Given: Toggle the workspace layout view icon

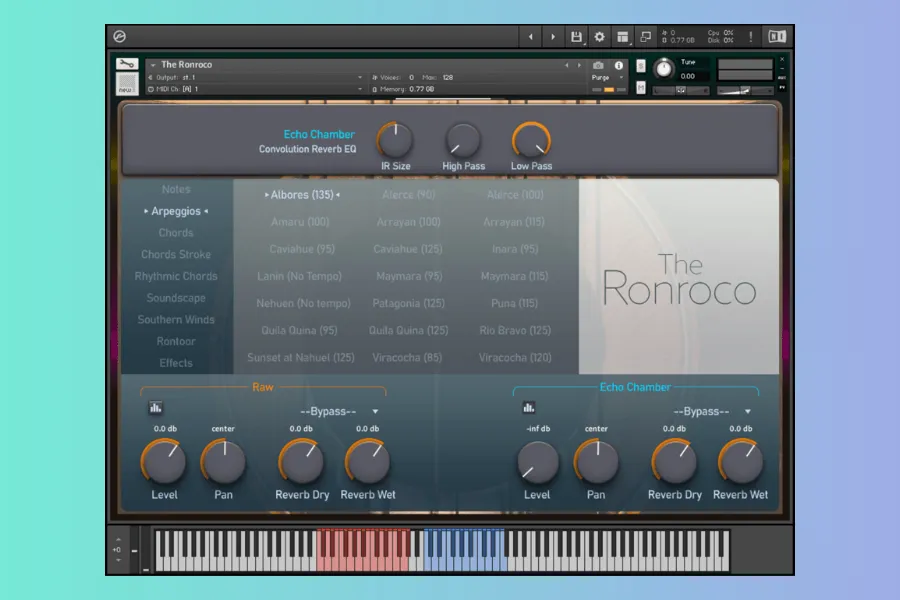Looking at the screenshot, I should tap(623, 37).
